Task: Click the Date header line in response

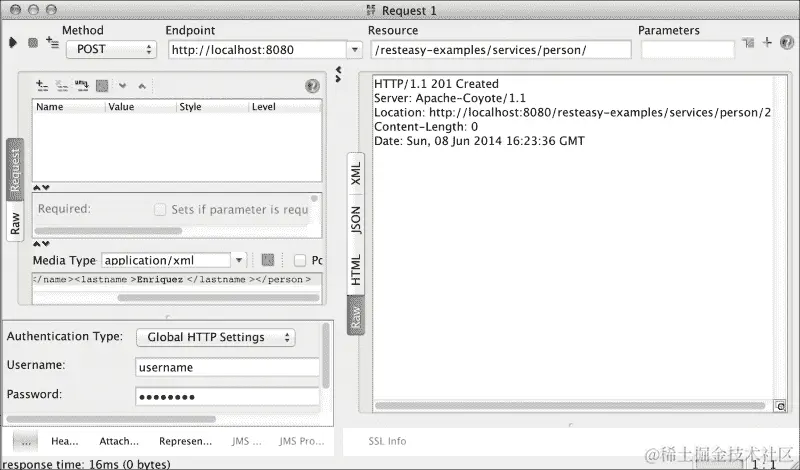Action: click(479, 141)
